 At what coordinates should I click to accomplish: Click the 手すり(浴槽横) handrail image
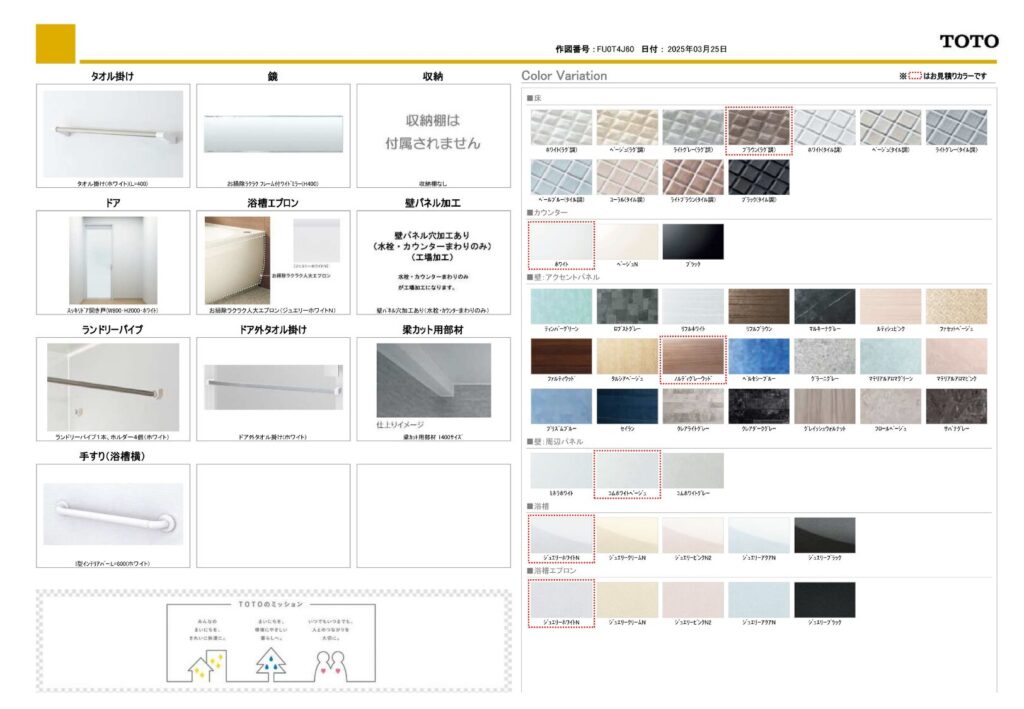coord(113,513)
